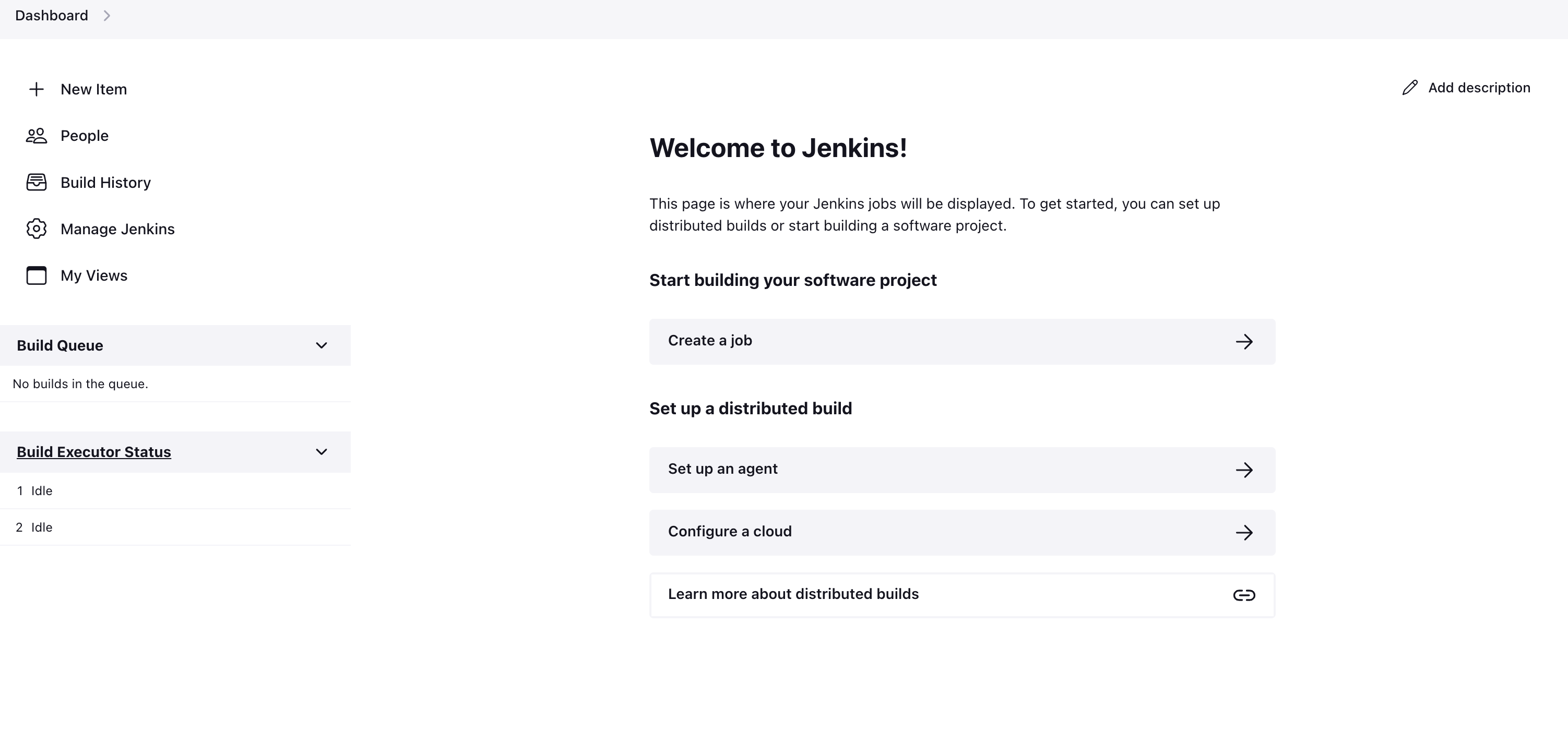The height and width of the screenshot is (744, 1568).
Task: Click the Manage Jenkins gear icon
Action: tap(37, 229)
